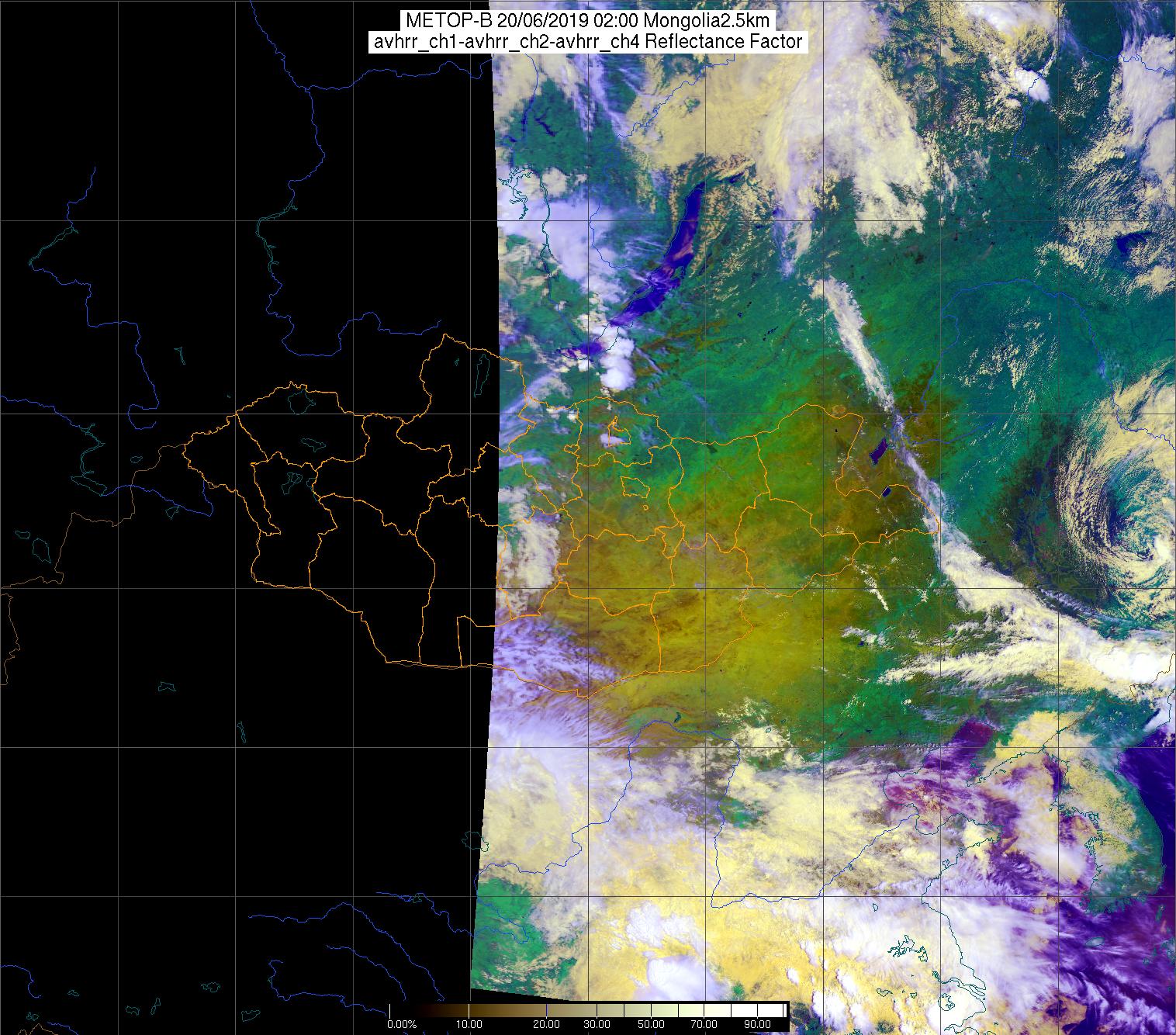This screenshot has height=1035, width=1176.
Task: Click the "70.00" color bar label
Action: (703, 1025)
